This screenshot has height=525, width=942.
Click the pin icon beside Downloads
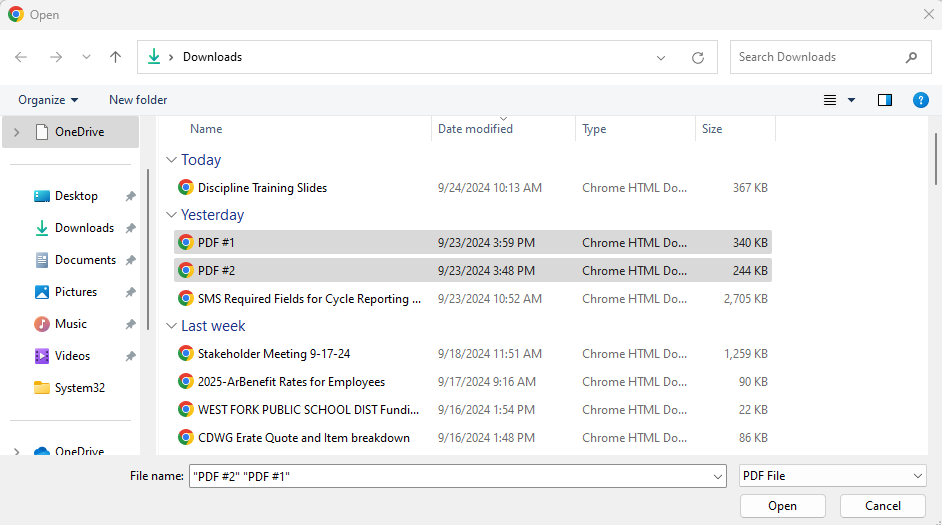tap(130, 228)
